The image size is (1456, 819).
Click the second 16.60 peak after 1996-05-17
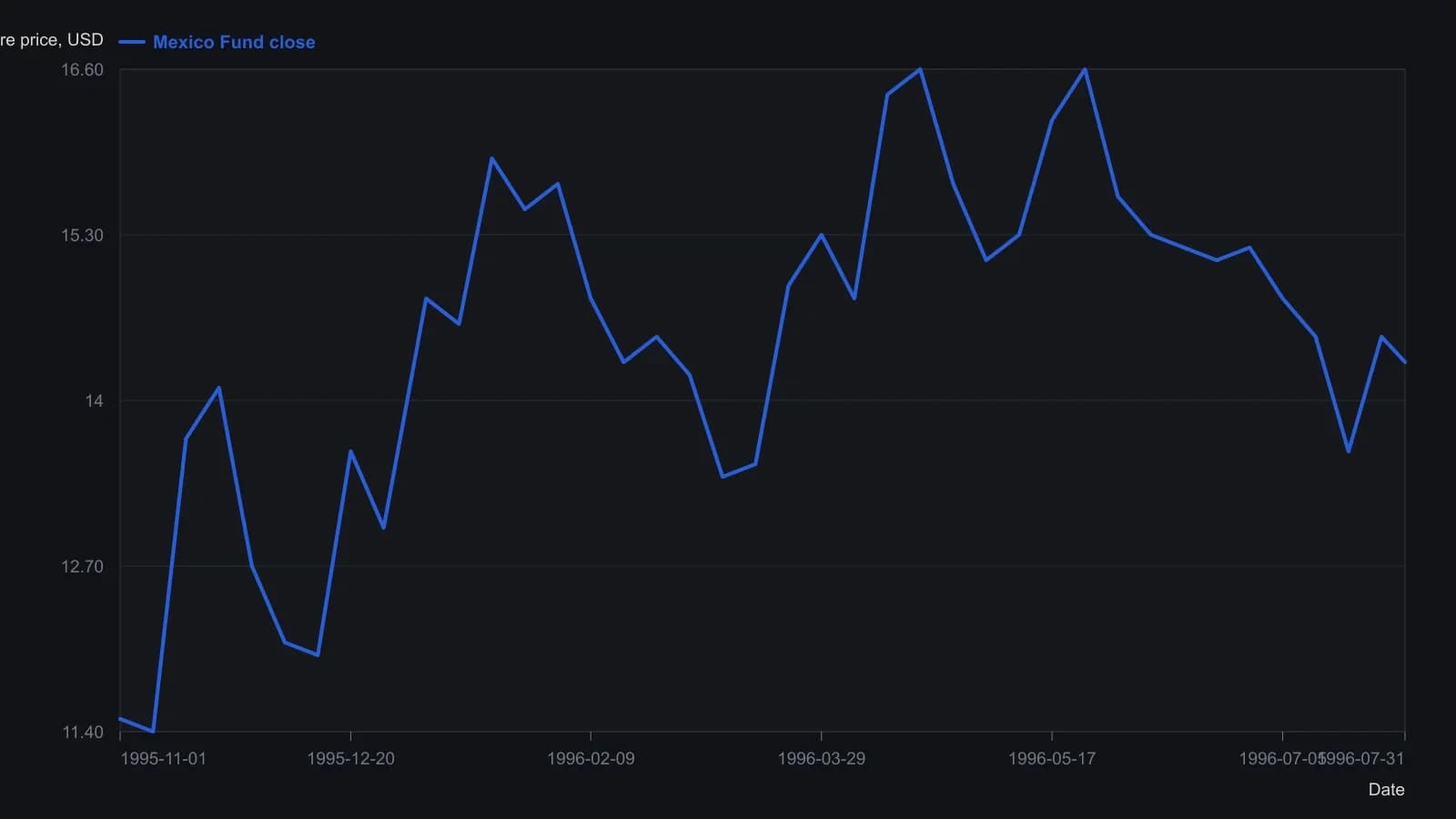pyautogui.click(x=1085, y=69)
